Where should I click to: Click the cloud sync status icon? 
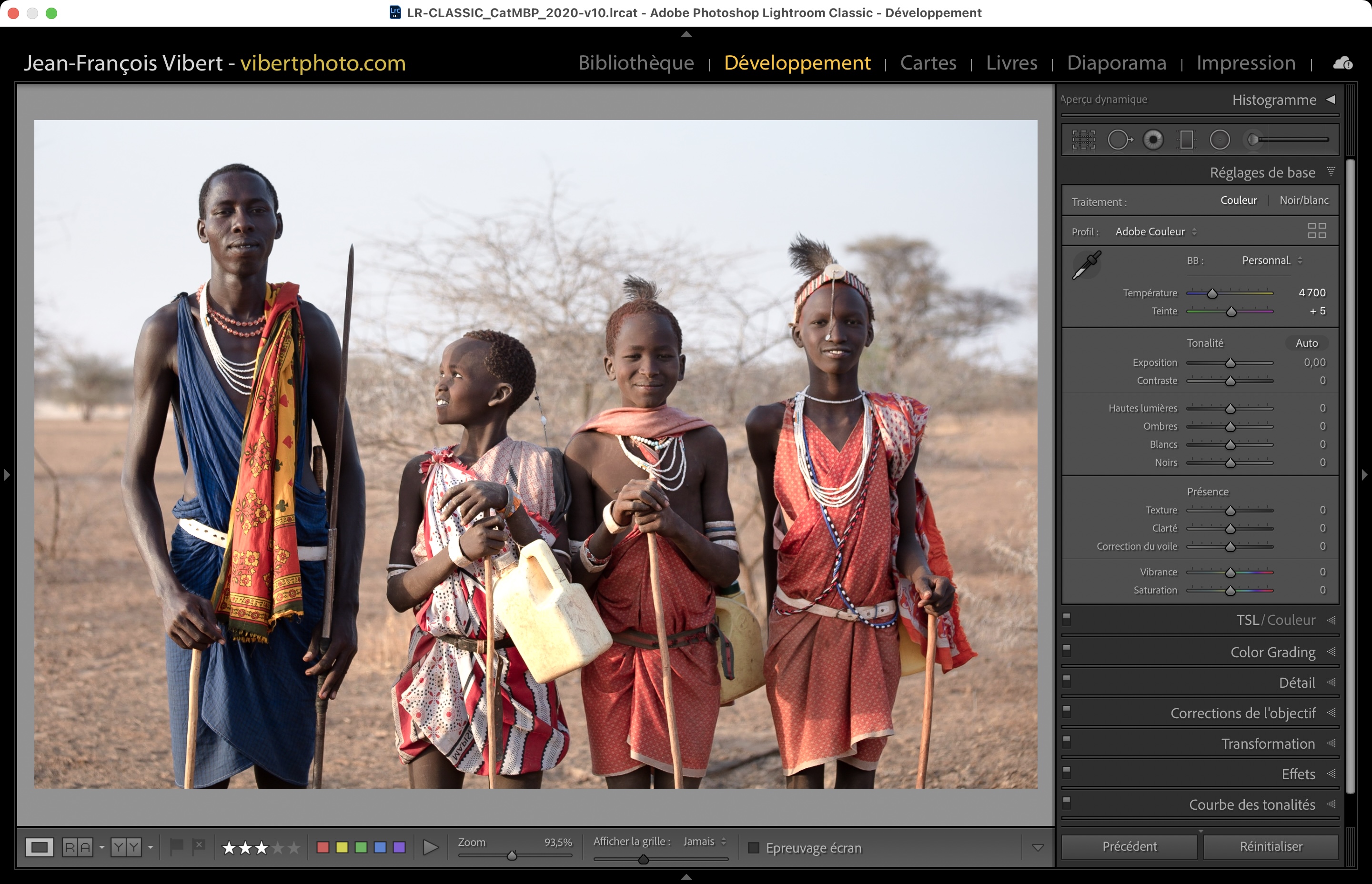[1342, 63]
